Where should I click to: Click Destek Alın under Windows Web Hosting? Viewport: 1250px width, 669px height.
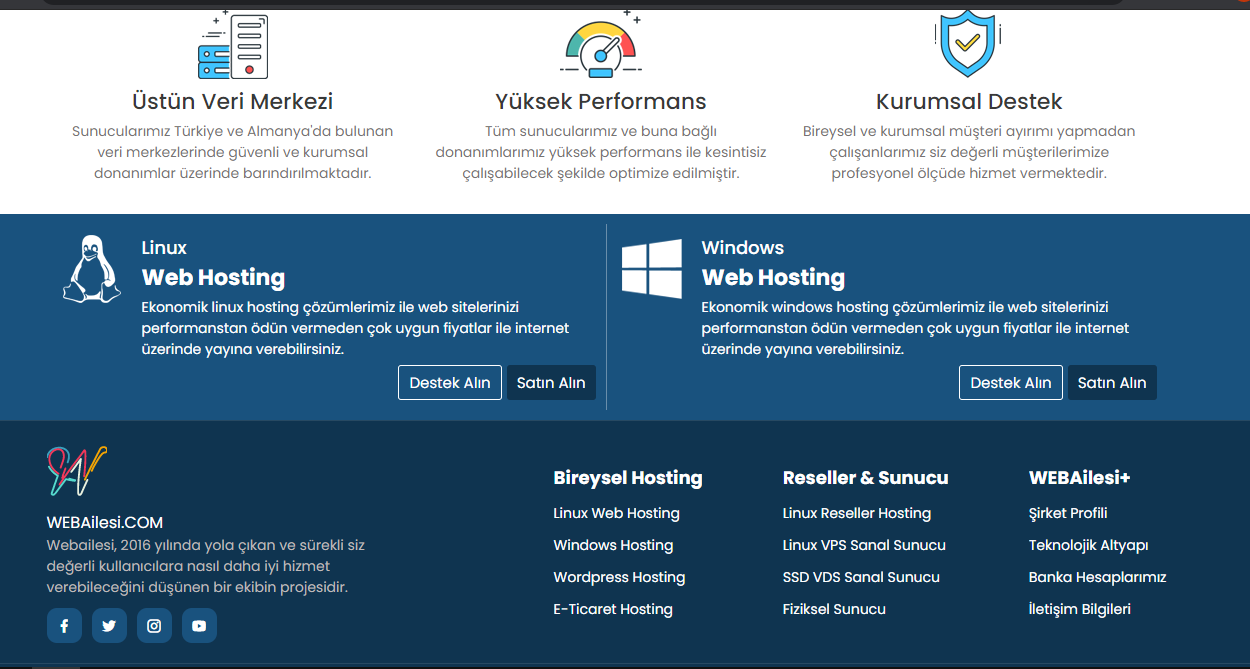tap(1011, 383)
